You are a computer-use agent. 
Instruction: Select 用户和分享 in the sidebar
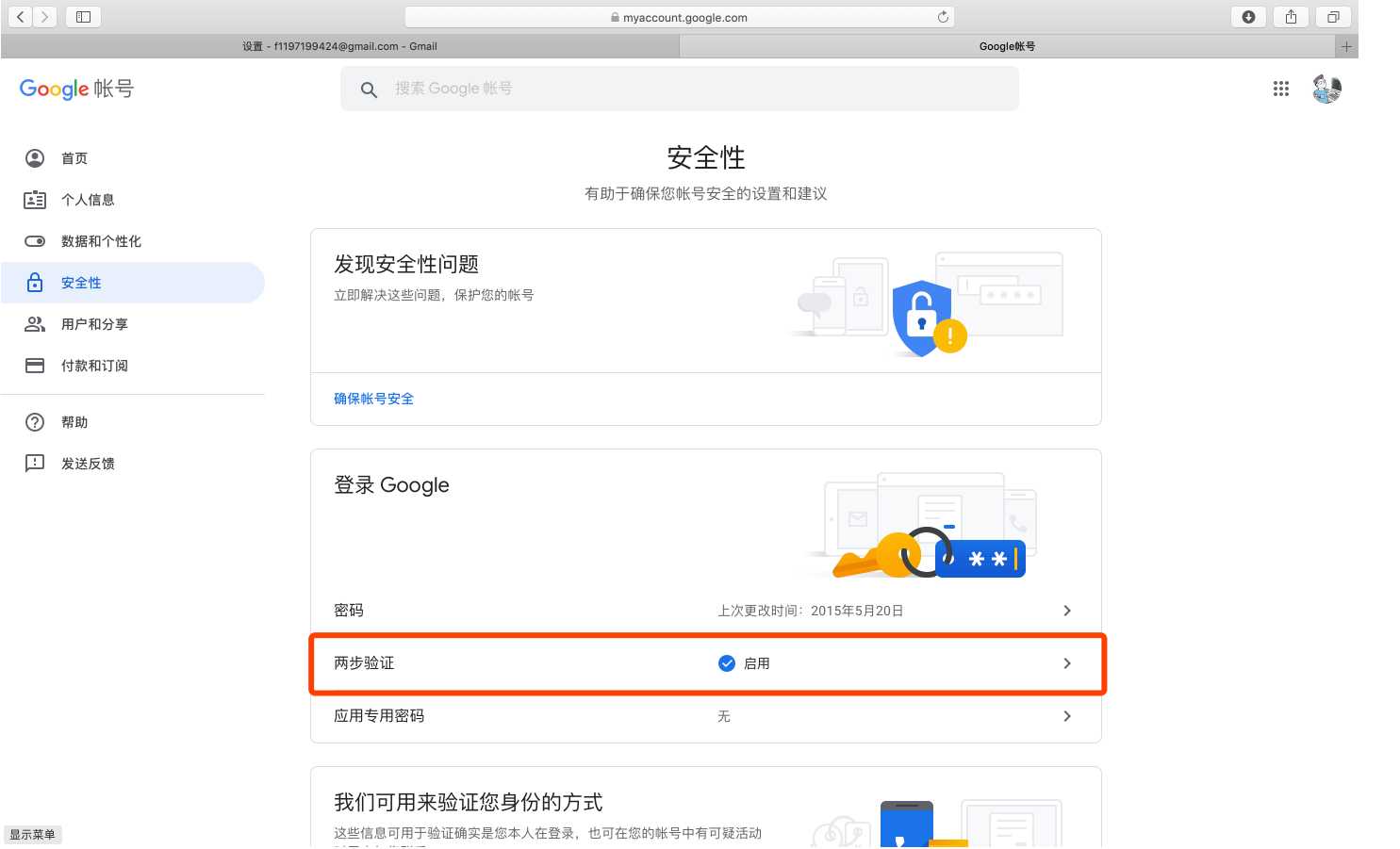coord(133,324)
